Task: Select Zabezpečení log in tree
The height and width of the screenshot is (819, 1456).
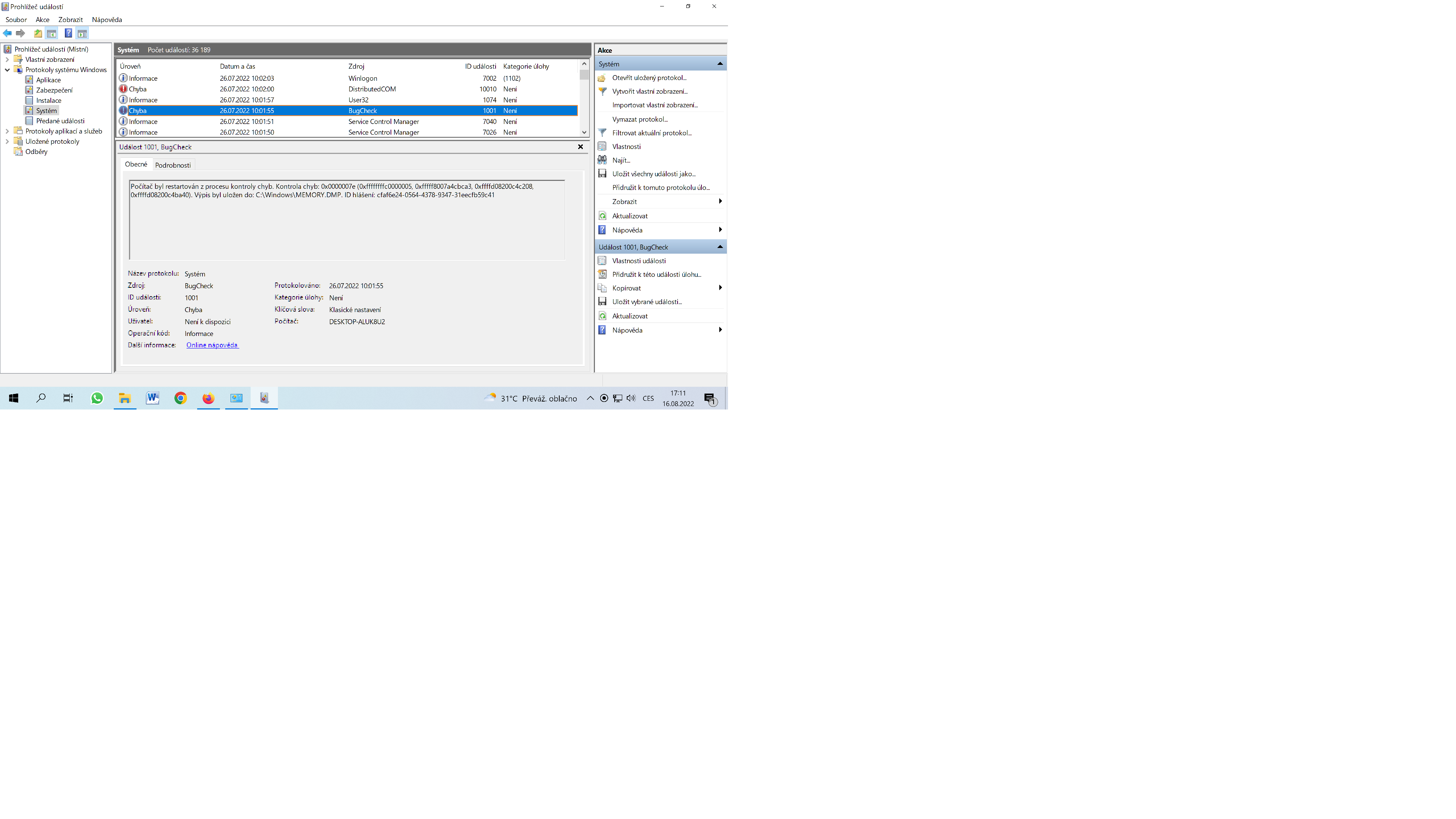Action: (54, 91)
